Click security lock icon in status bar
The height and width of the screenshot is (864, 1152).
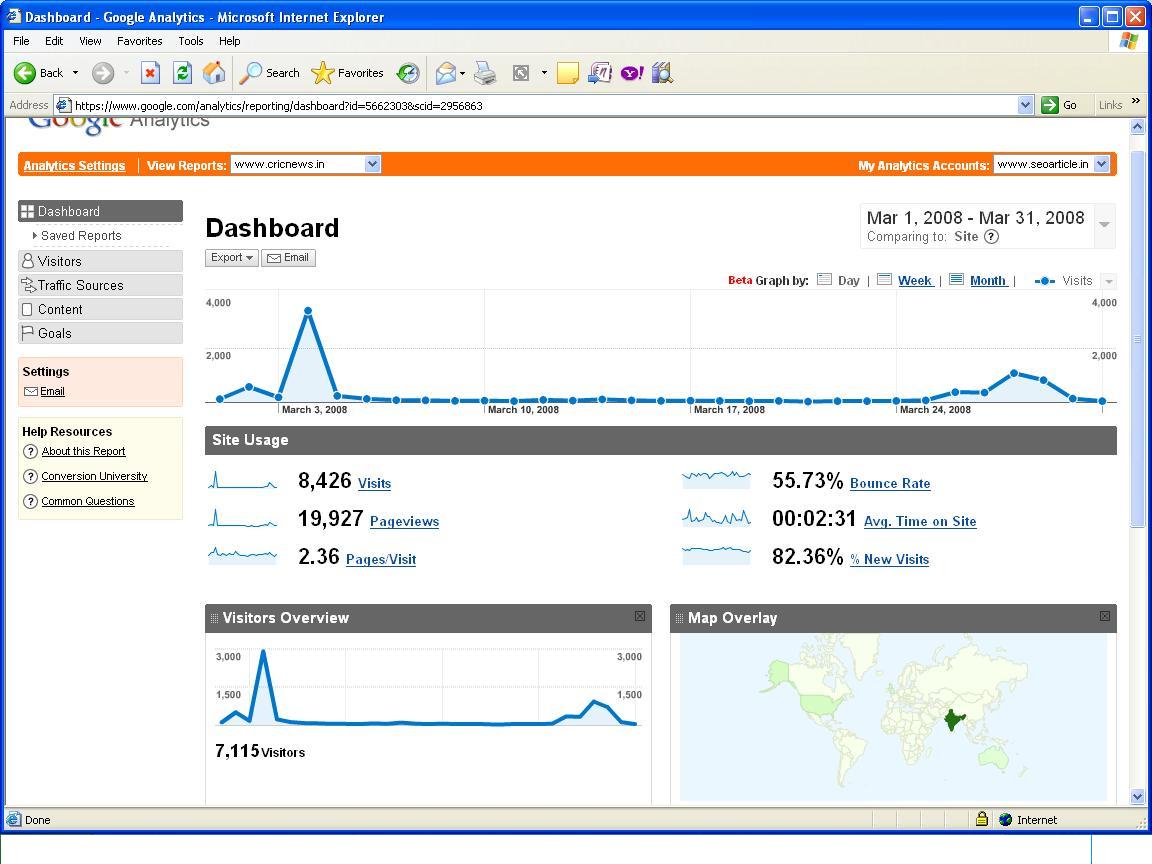pyautogui.click(x=982, y=819)
